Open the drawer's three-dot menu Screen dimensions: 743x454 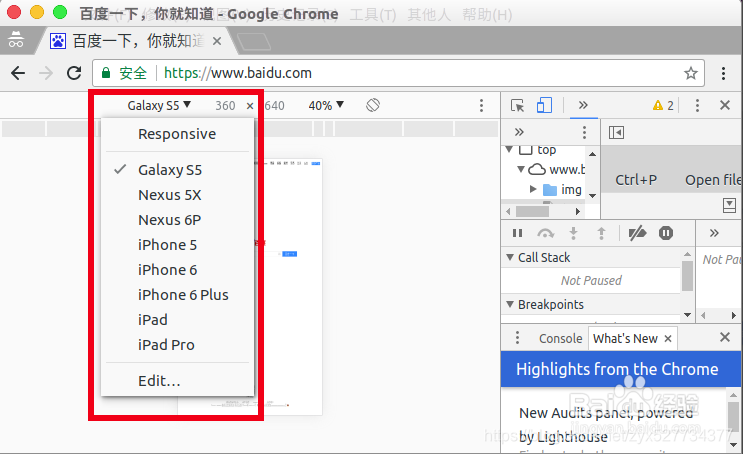pos(517,338)
